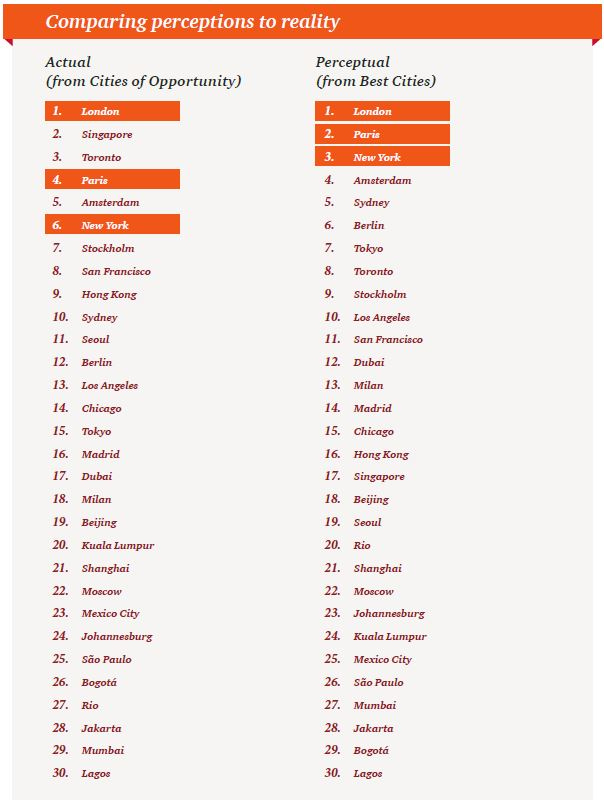Viewport: 604px width, 804px height.
Task: Click São Paulo at rank 25 in Actual list
Action: (106, 659)
